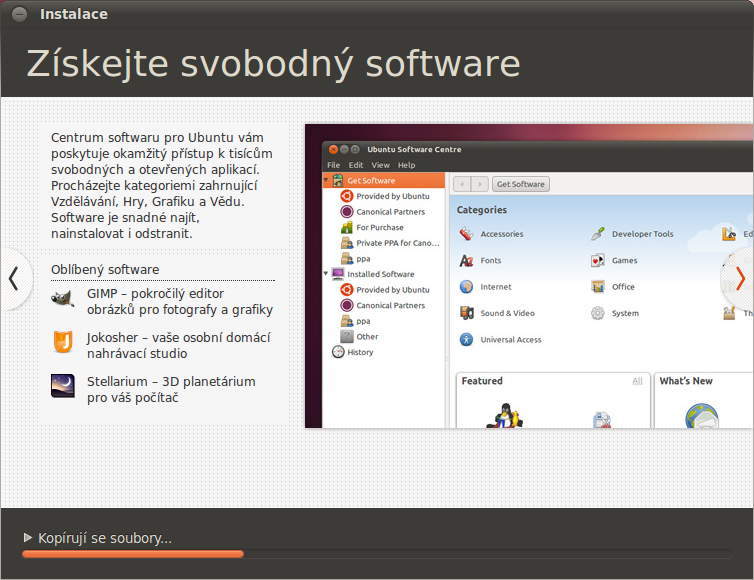
Task: Open the System category gear icon
Action: click(598, 313)
